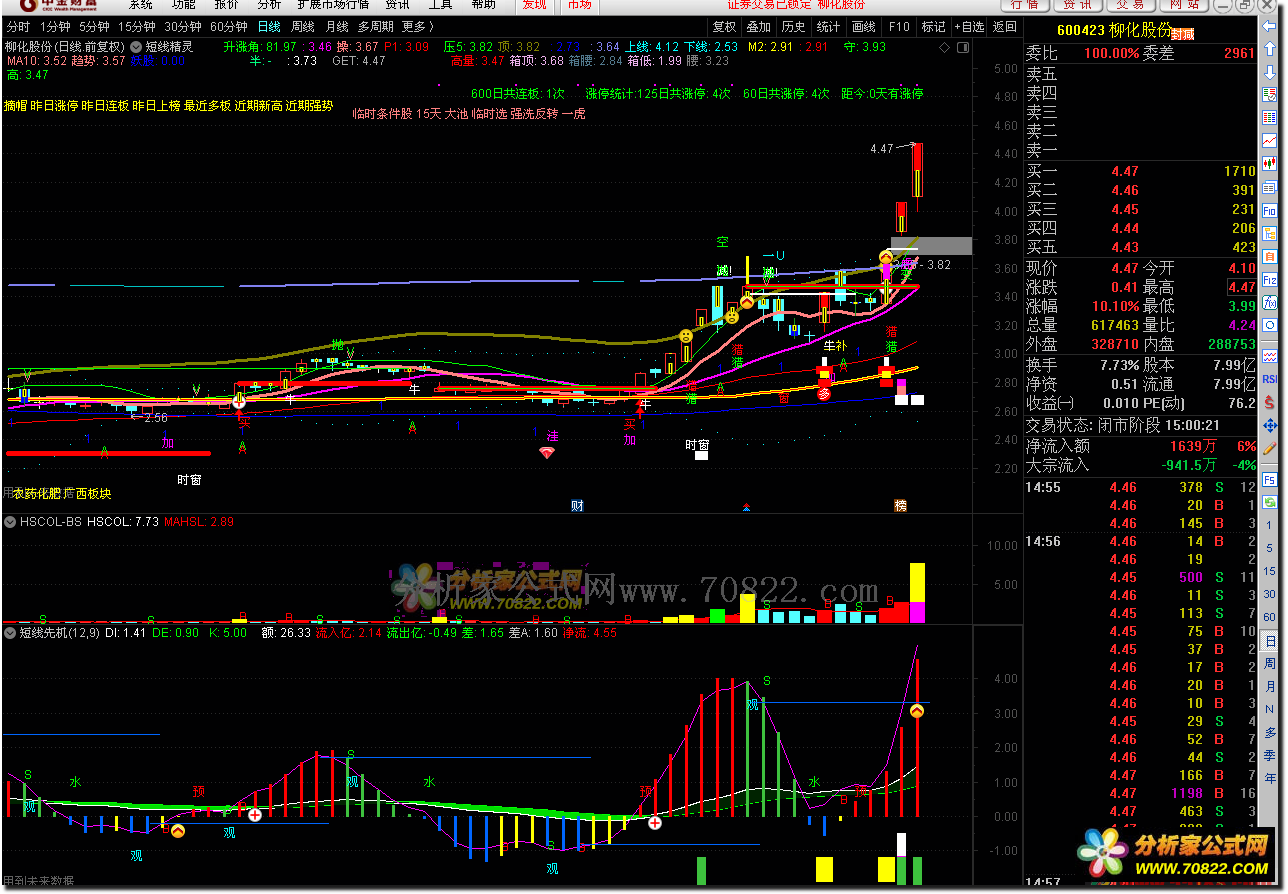Screen dimensions: 1288x894
Task: Click the F10 company info sidebar icon
Action: 1269,210
